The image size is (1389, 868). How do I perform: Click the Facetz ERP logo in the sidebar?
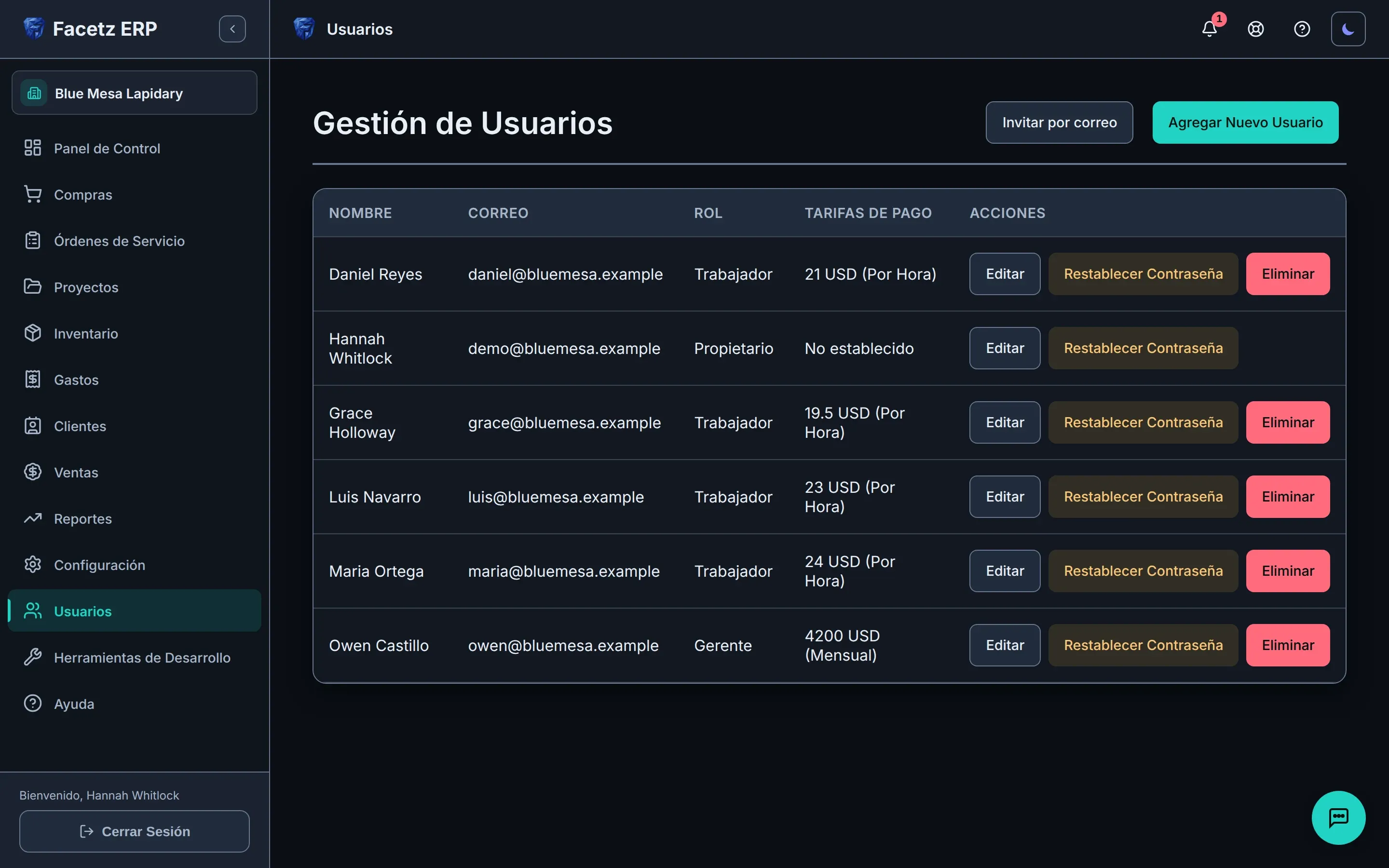tap(33, 28)
